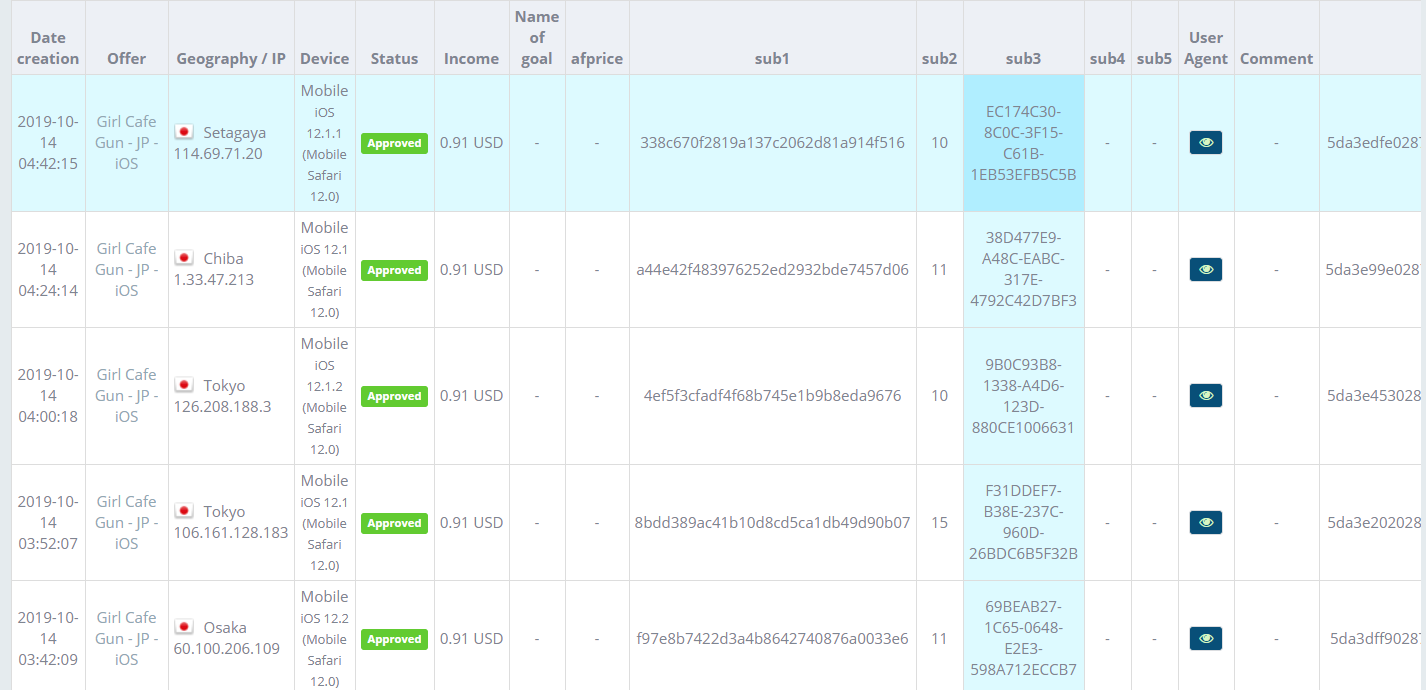Screen dimensions: 1426x690
Task: Select sub3 value starting 9B0C93B8
Action: tap(1023, 396)
